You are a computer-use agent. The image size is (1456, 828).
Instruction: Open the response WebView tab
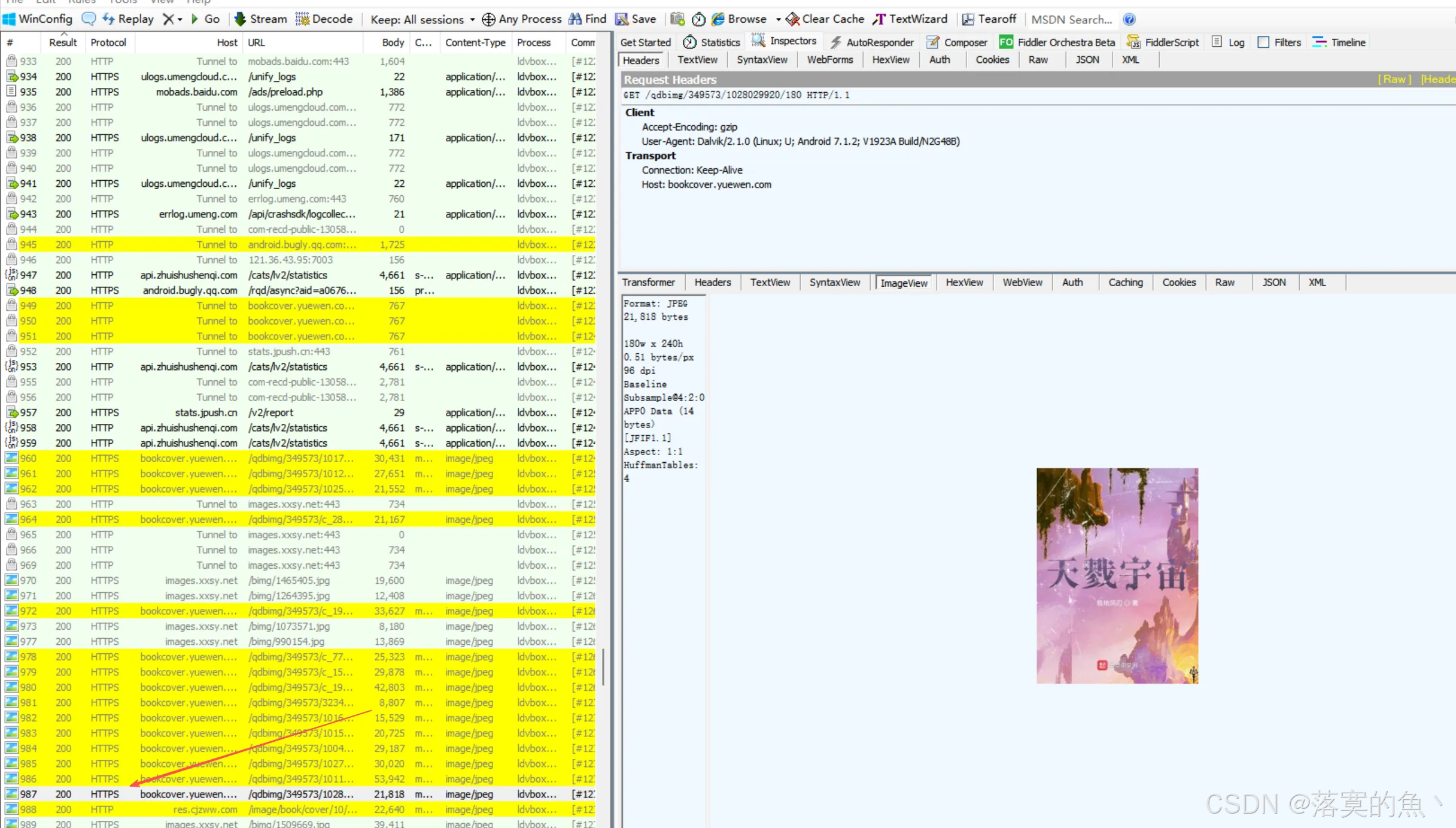coord(1022,283)
